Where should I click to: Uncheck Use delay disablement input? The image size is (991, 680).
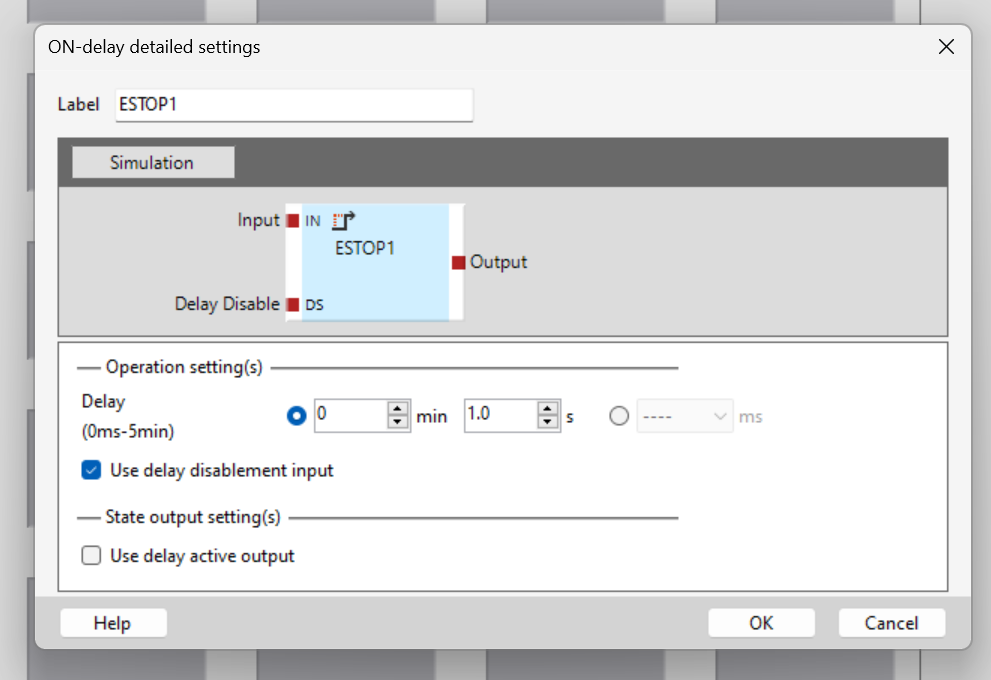pos(91,470)
